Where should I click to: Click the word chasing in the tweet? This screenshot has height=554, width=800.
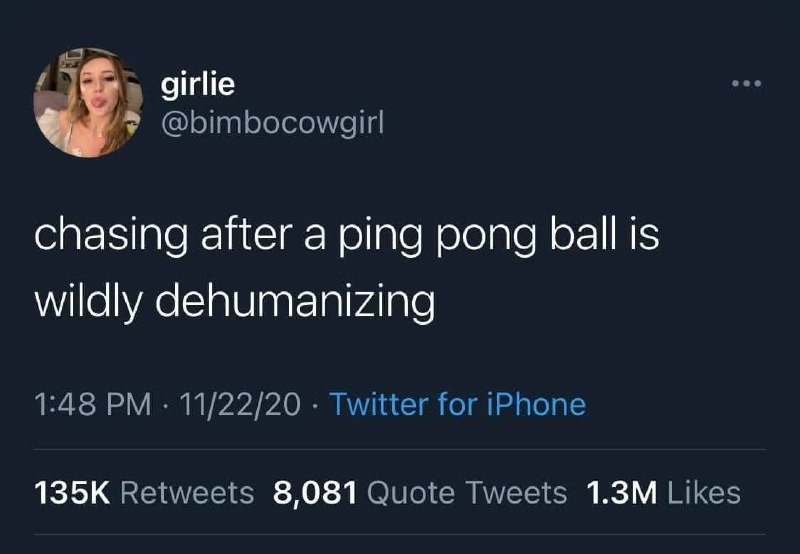(111, 236)
